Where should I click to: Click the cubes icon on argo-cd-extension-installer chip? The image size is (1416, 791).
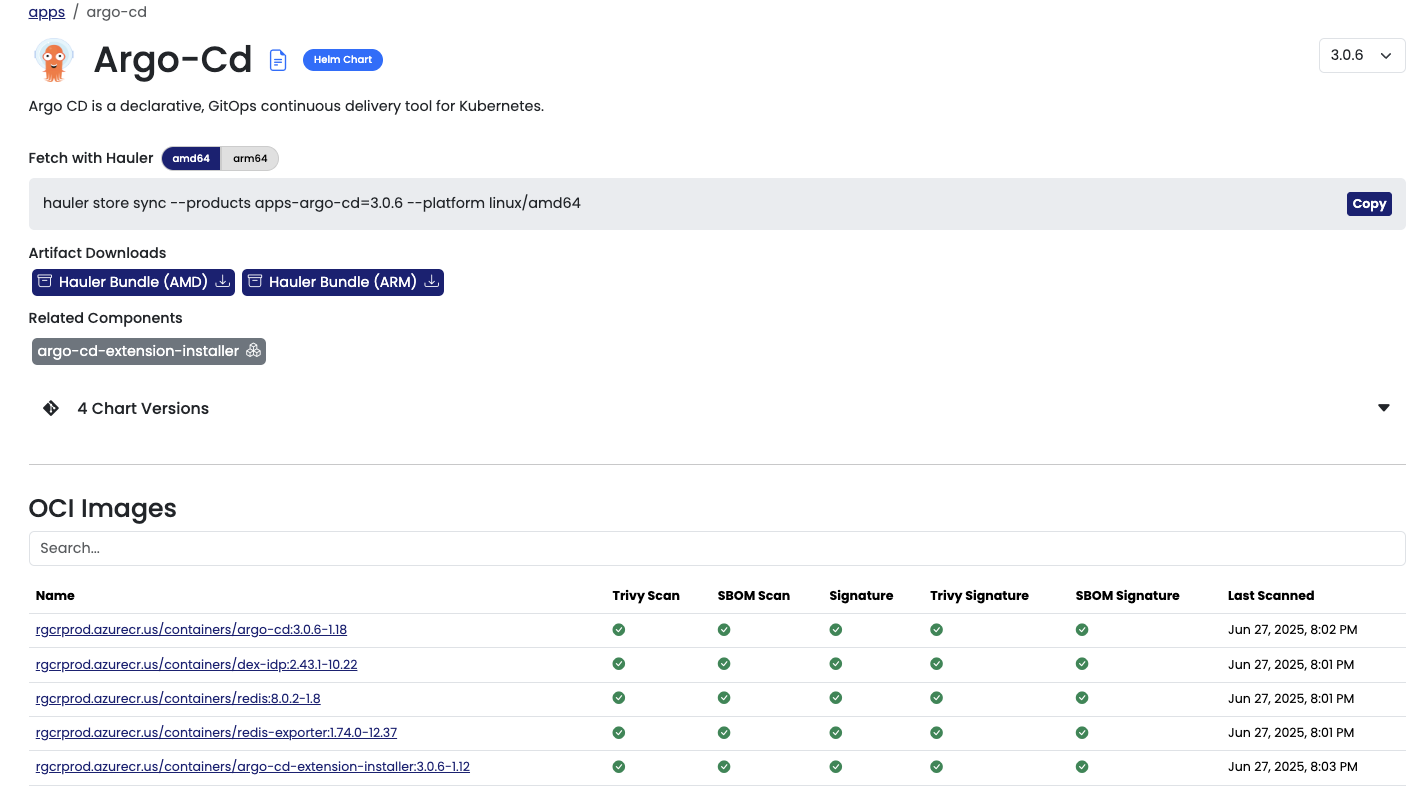point(253,351)
